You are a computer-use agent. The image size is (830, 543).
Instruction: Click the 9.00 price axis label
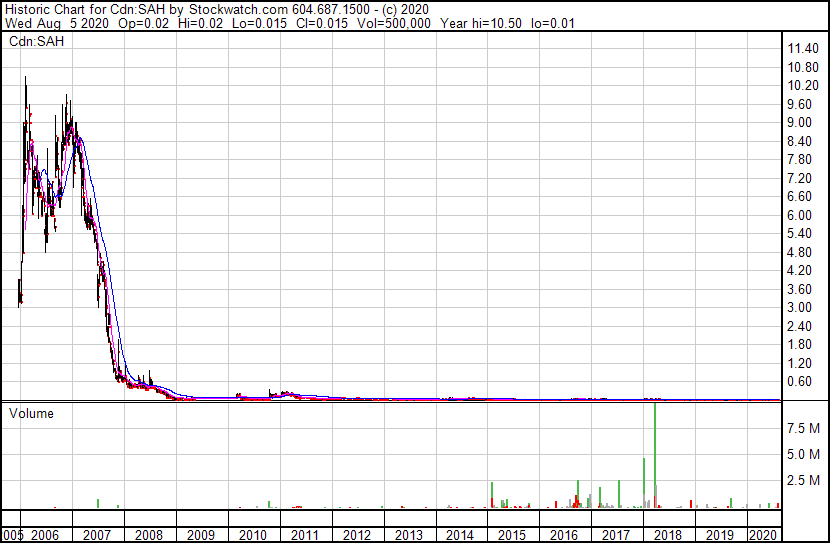(x=799, y=122)
